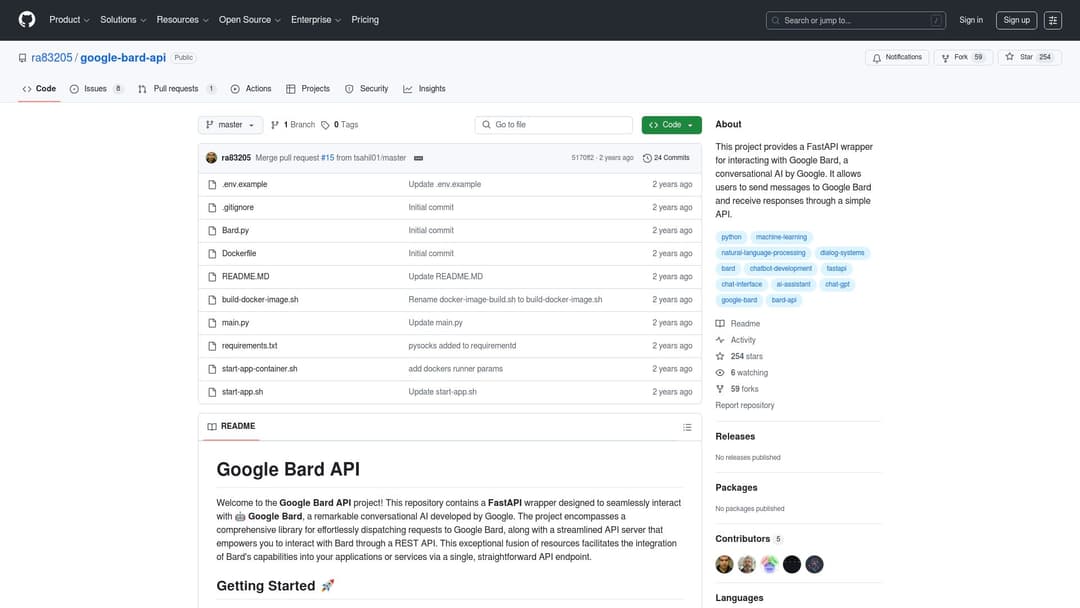Screen dimensions: 1080x608
Task: Open the ra83205 owner link
Action: click(x=52, y=58)
